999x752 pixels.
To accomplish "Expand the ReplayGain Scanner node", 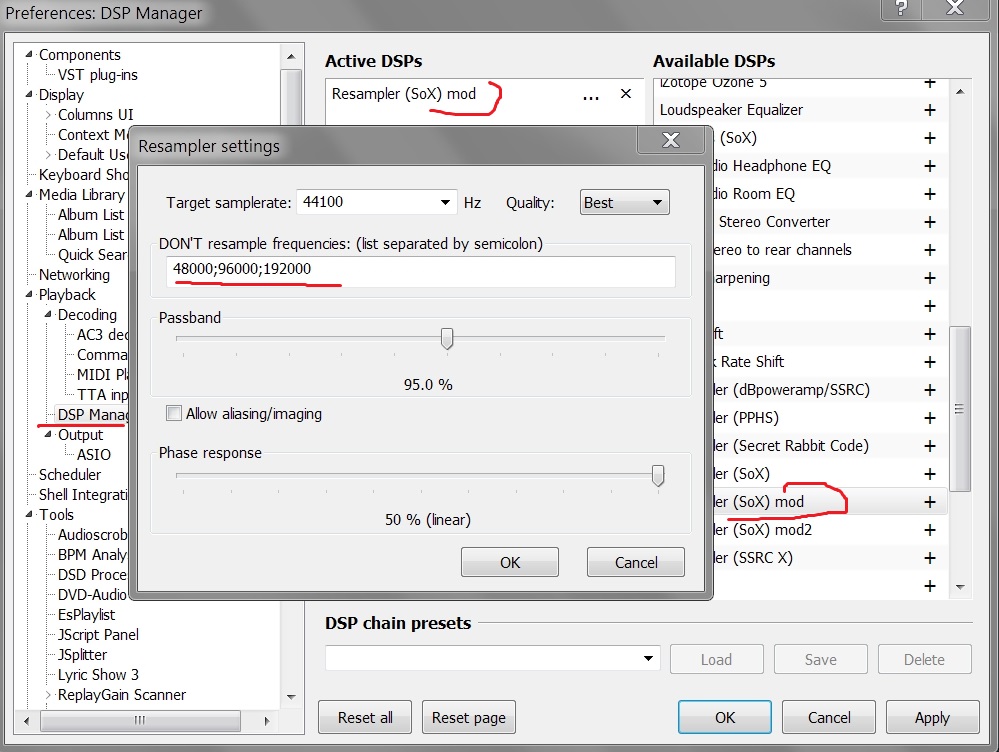I will [48, 695].
